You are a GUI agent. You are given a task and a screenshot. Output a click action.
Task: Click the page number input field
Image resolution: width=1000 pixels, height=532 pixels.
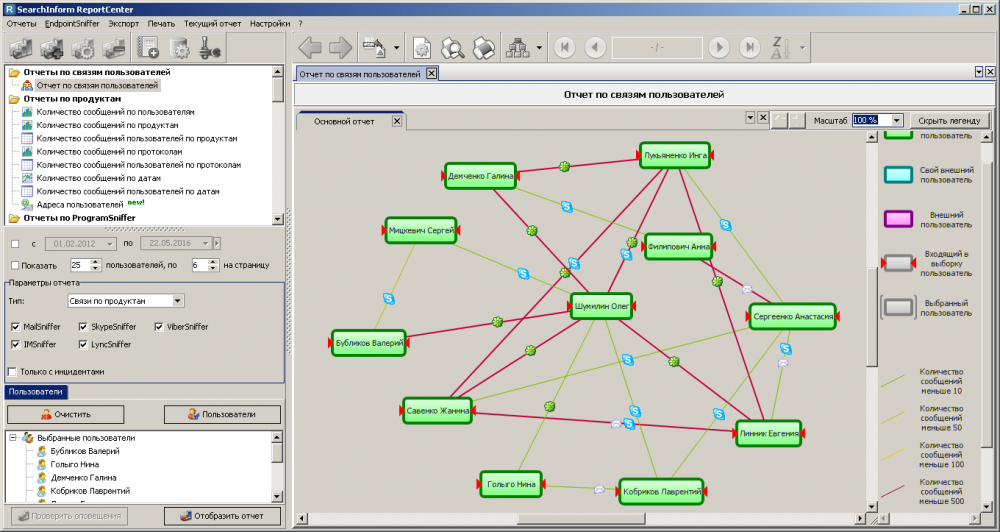(657, 48)
